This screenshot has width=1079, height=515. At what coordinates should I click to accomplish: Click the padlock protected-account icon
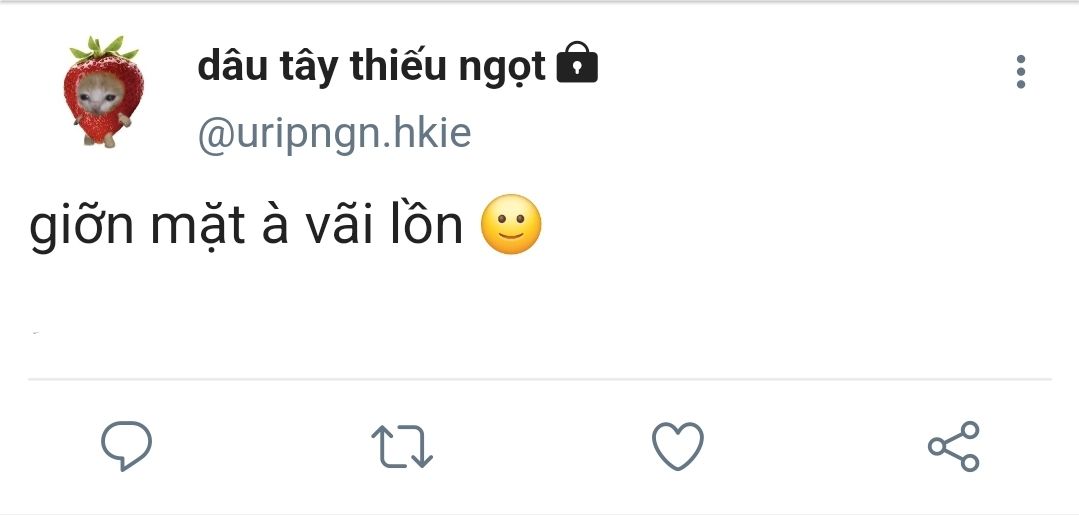(576, 65)
